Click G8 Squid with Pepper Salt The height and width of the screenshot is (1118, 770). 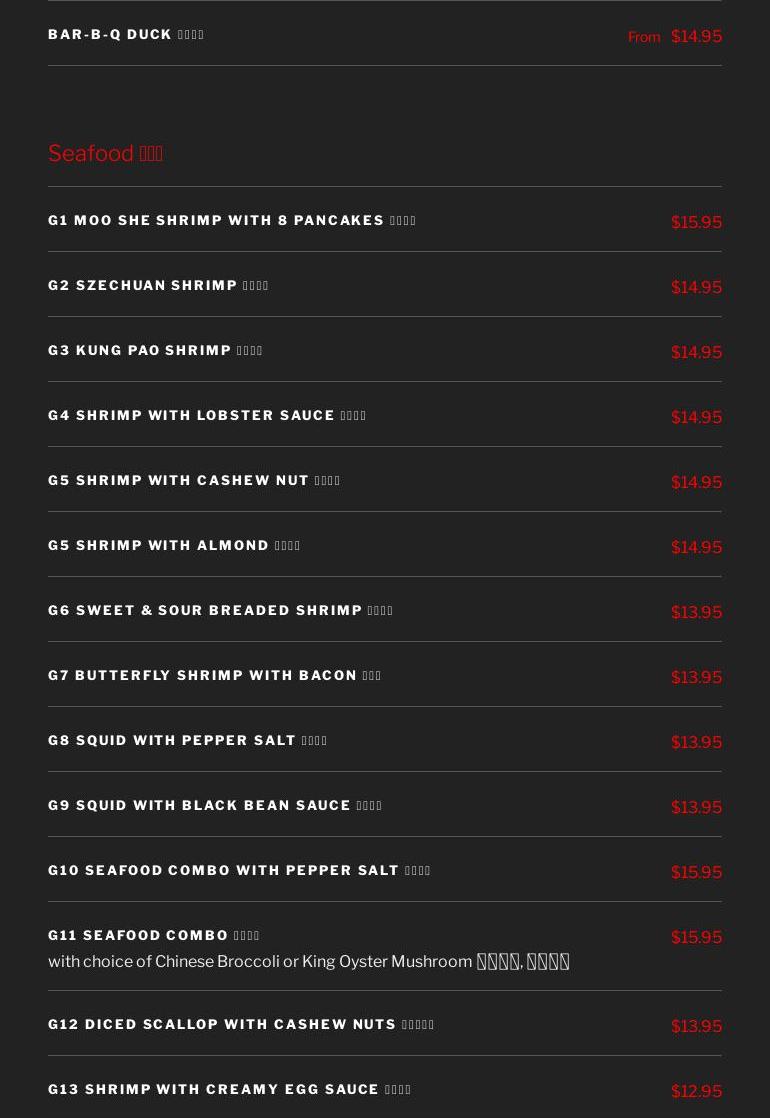[187, 741]
